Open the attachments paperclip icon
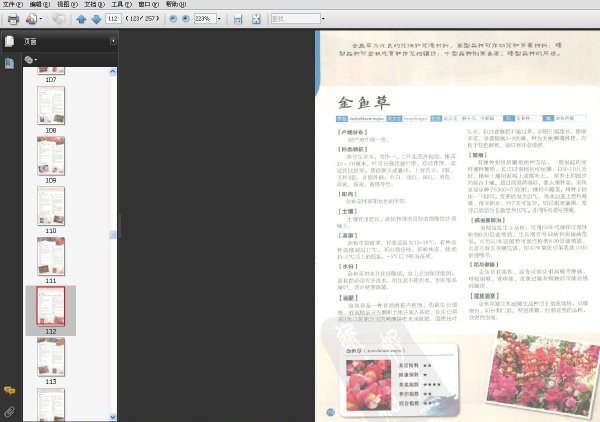 point(9,412)
